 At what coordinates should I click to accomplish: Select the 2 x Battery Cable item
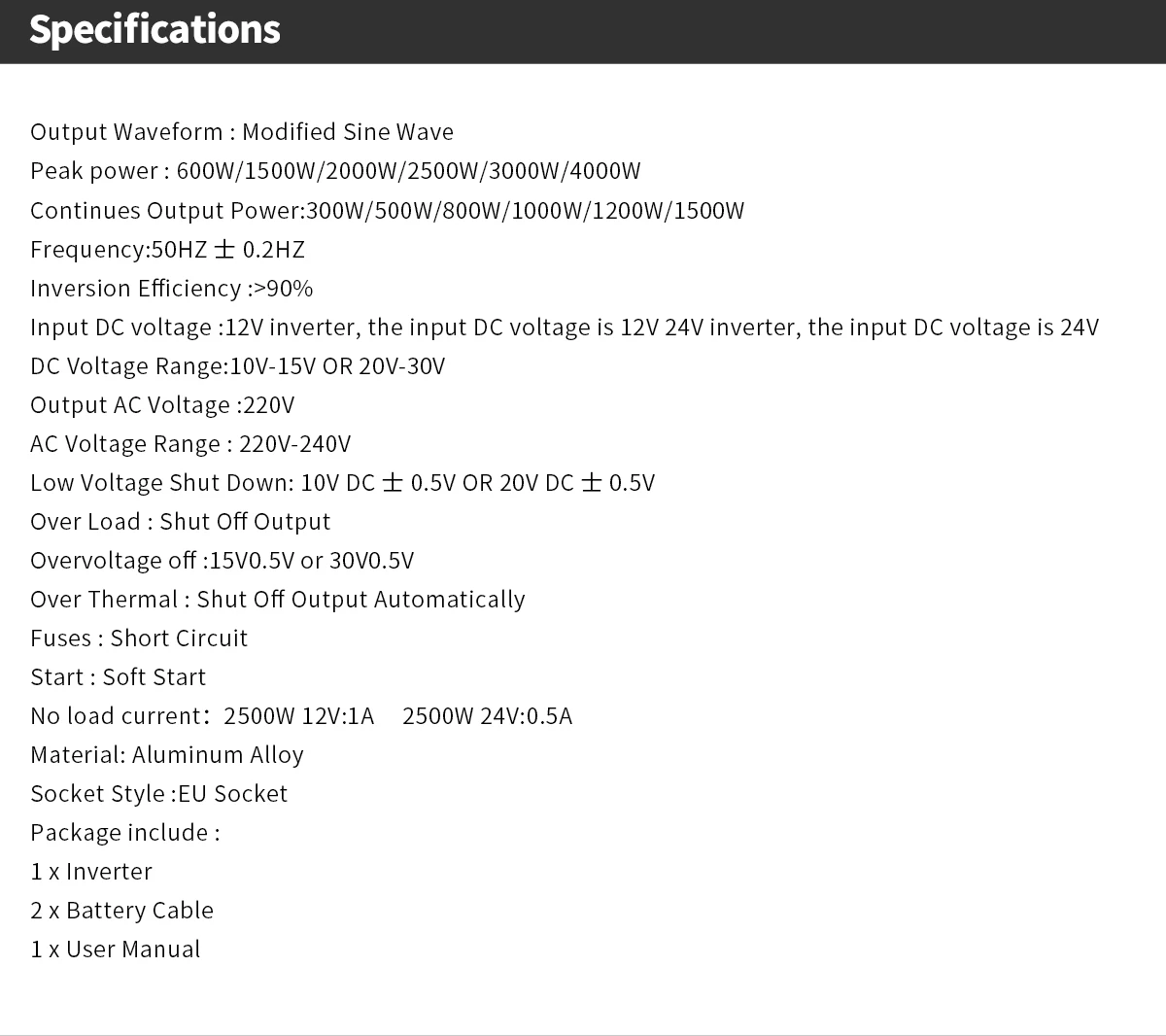click(121, 910)
